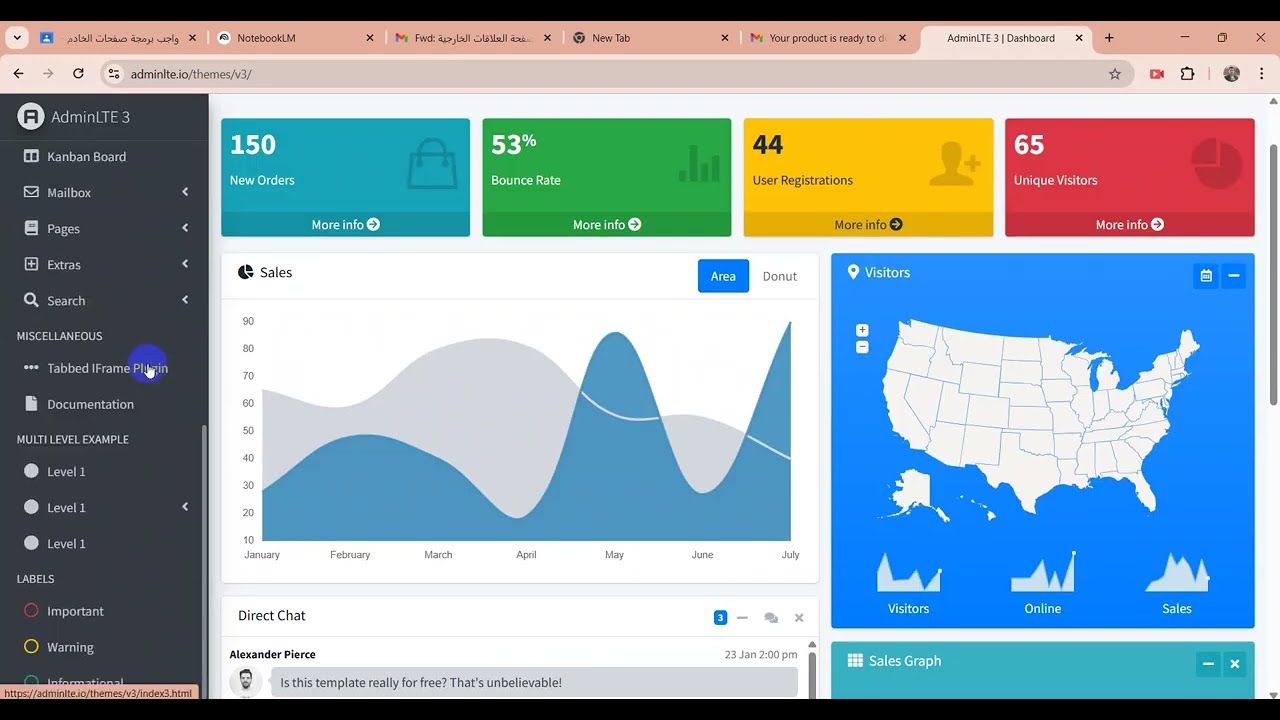
Task: Click the site information icon in address bar
Action: click(114, 74)
